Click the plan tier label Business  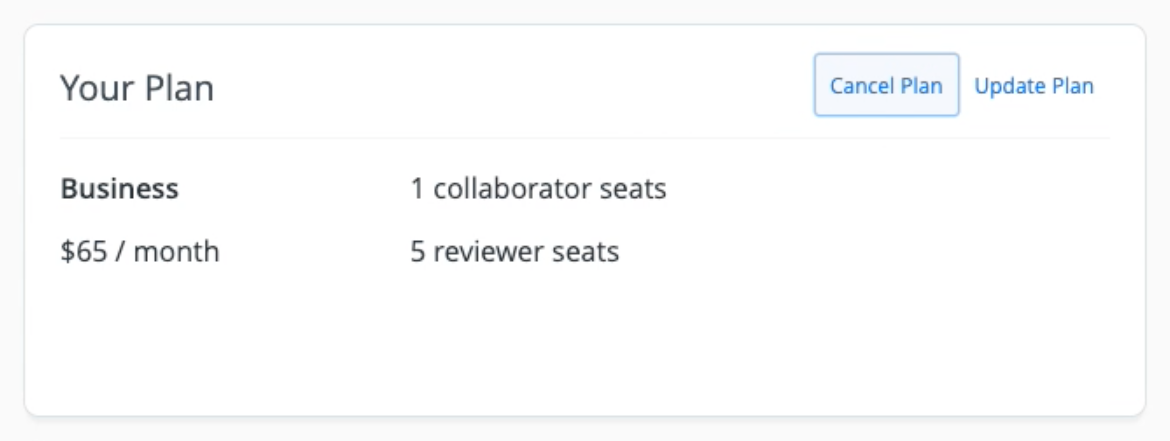click(x=120, y=188)
